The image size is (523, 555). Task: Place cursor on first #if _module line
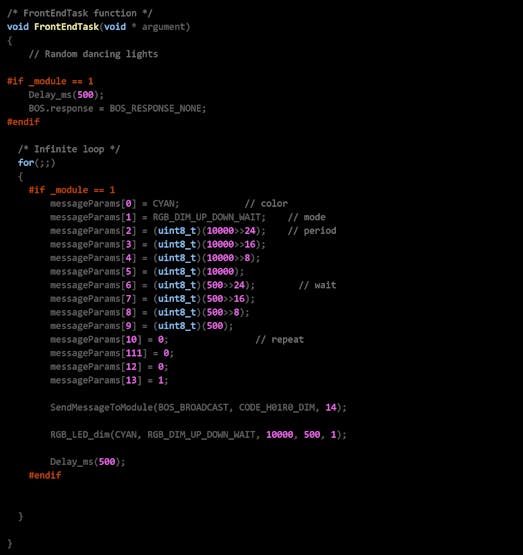point(50,81)
